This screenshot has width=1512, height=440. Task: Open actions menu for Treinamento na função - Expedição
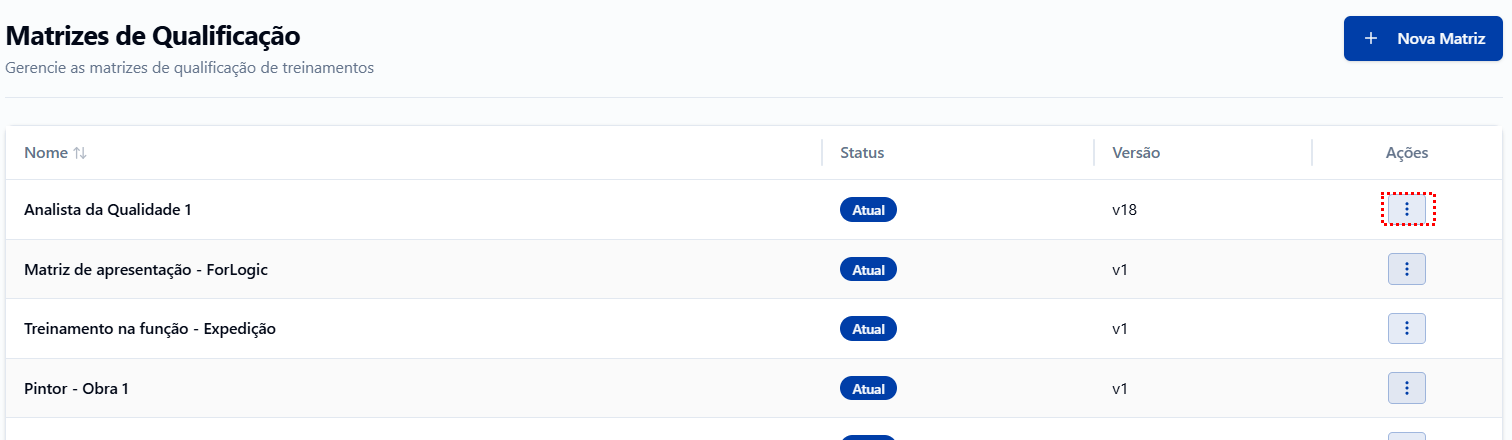[1407, 328]
